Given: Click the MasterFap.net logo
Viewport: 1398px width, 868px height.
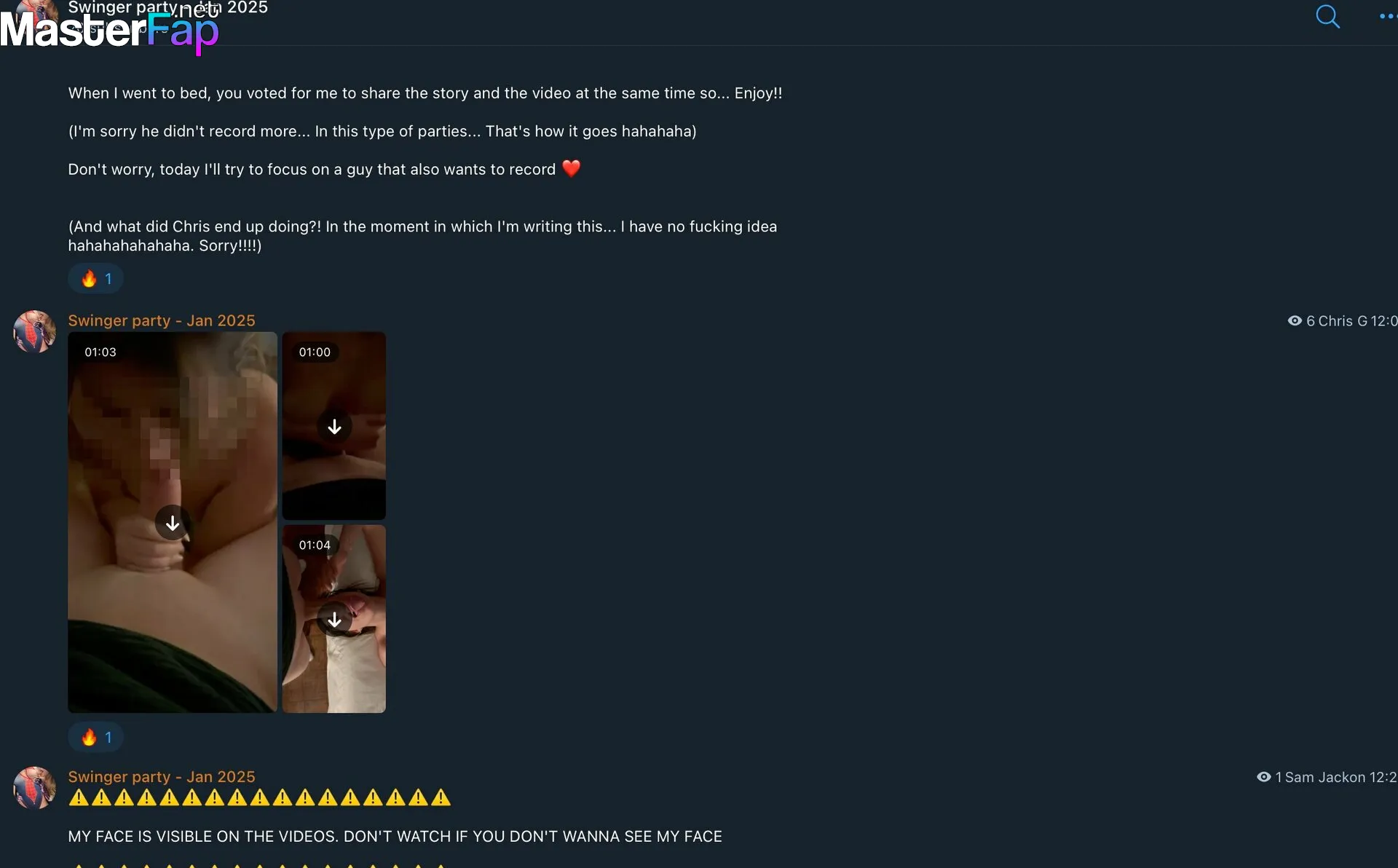Looking at the screenshot, I should click(109, 29).
